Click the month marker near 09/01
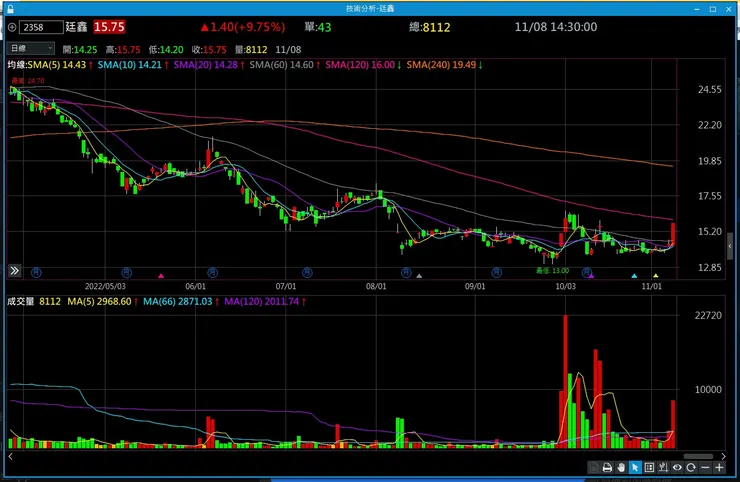The height and width of the screenshot is (482, 740). tap(496, 272)
